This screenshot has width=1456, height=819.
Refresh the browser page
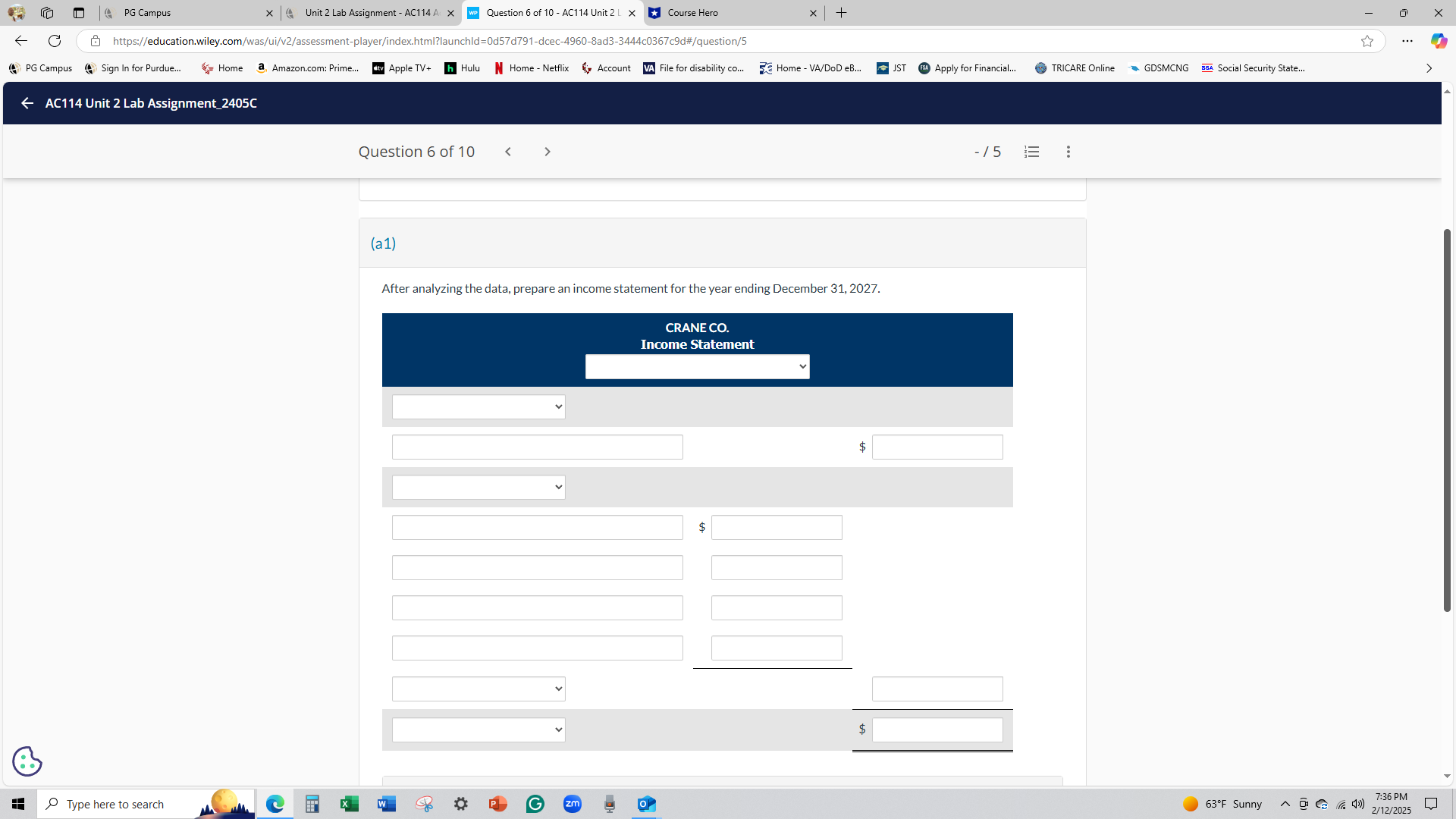[x=55, y=41]
